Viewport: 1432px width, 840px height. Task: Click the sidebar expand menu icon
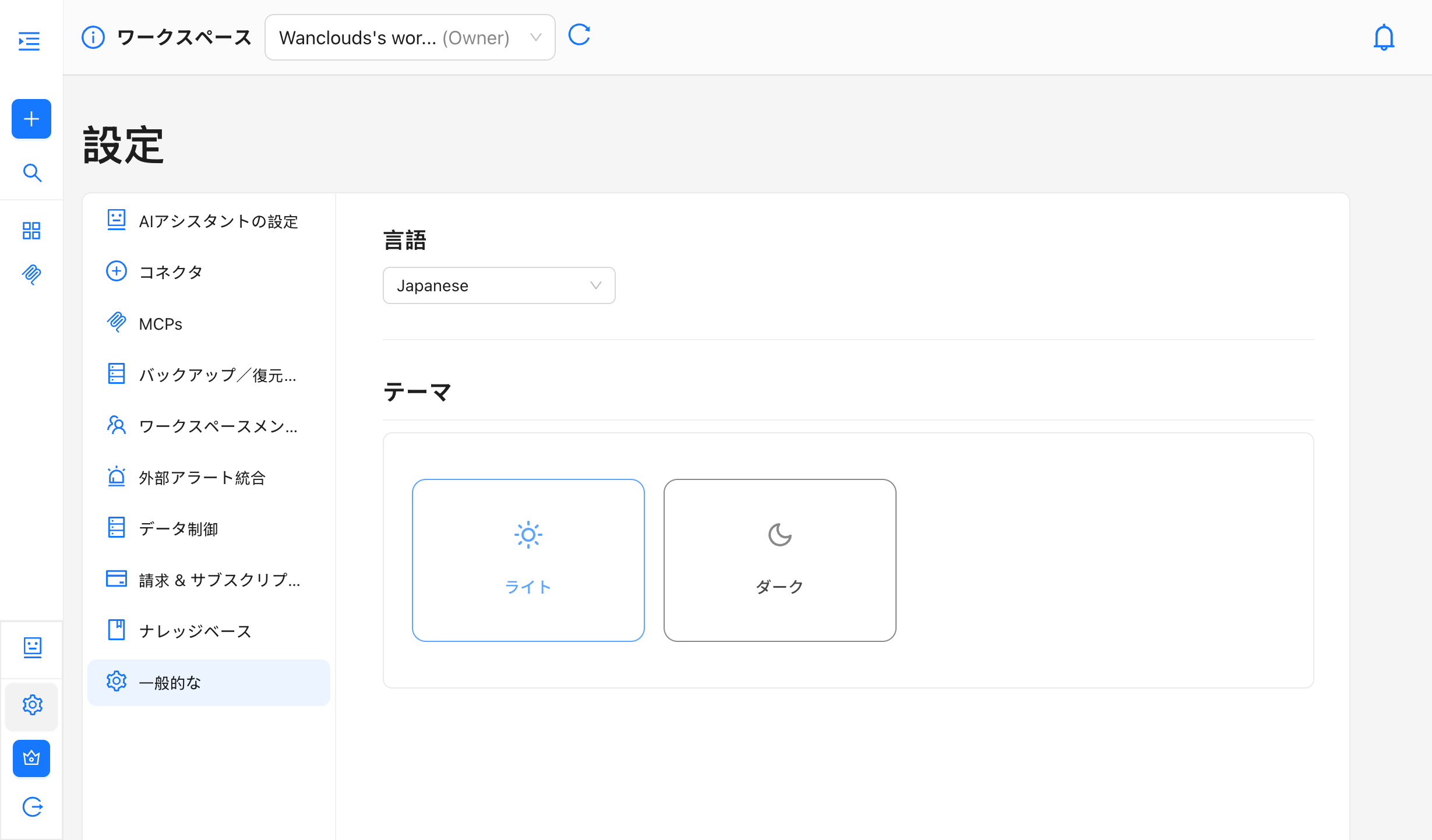[29, 41]
